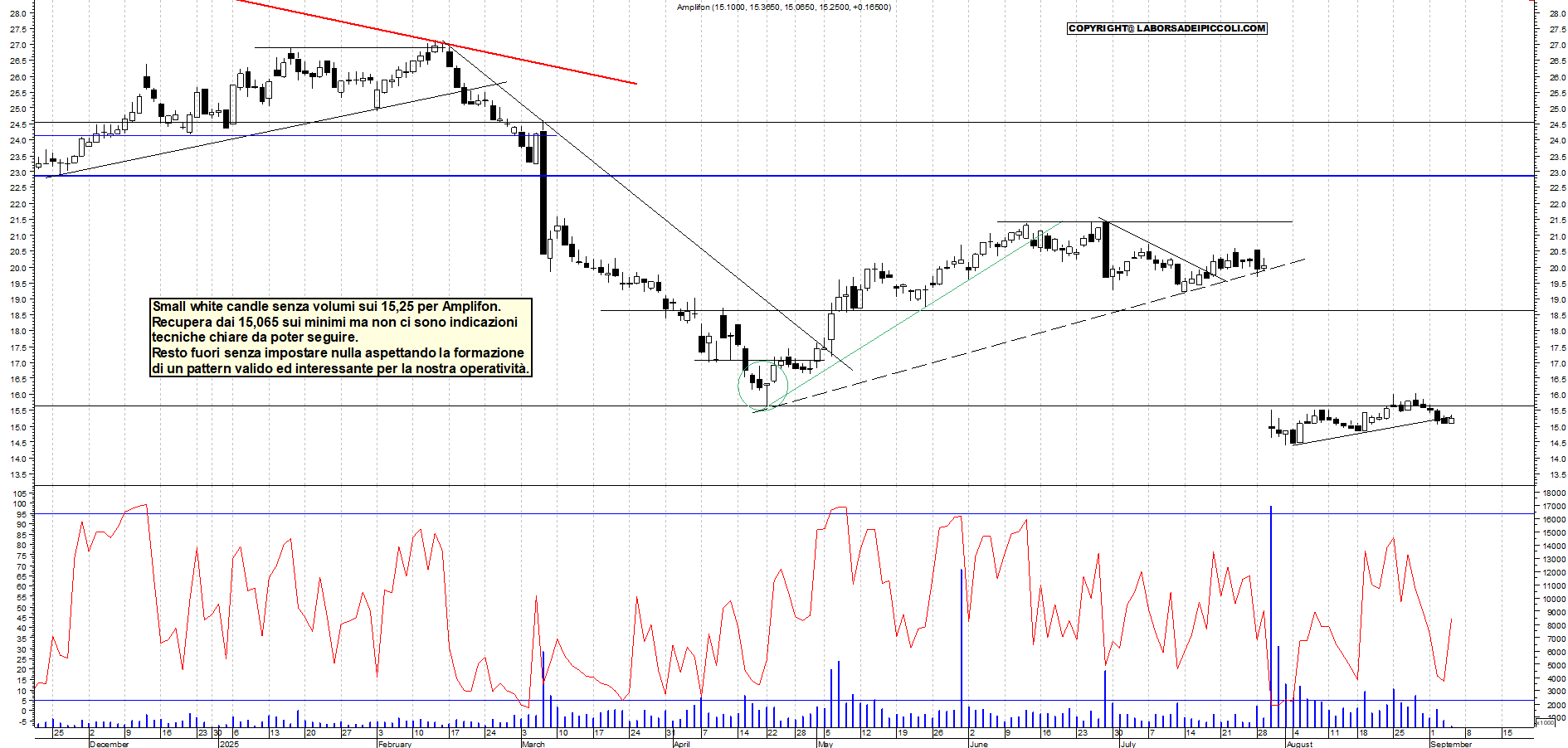
Task: Click the x1000 volume scale label
Action: click(1546, 723)
